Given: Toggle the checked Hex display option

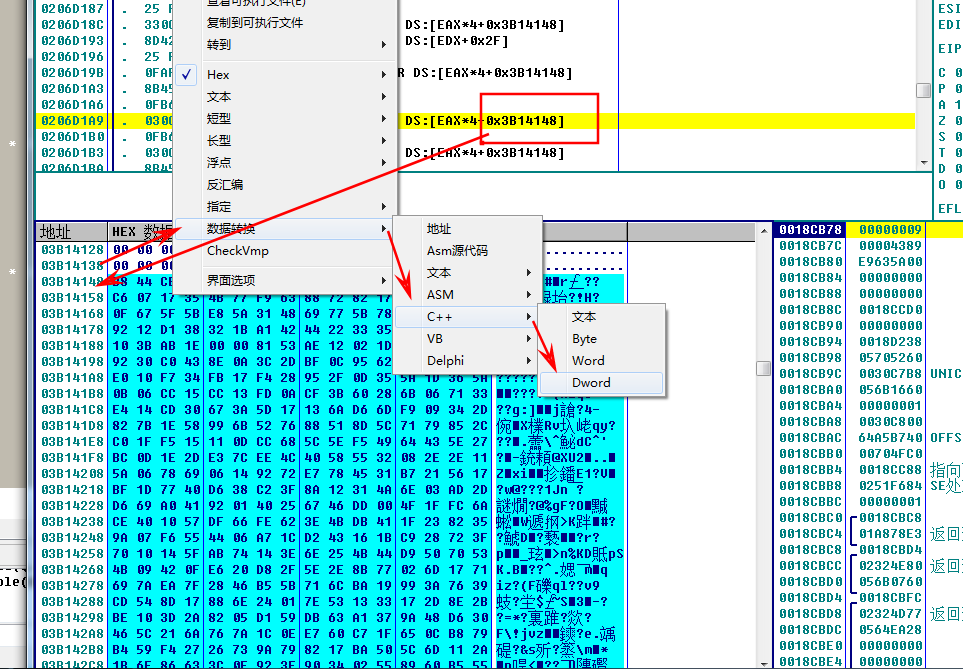Looking at the screenshot, I should point(284,74).
